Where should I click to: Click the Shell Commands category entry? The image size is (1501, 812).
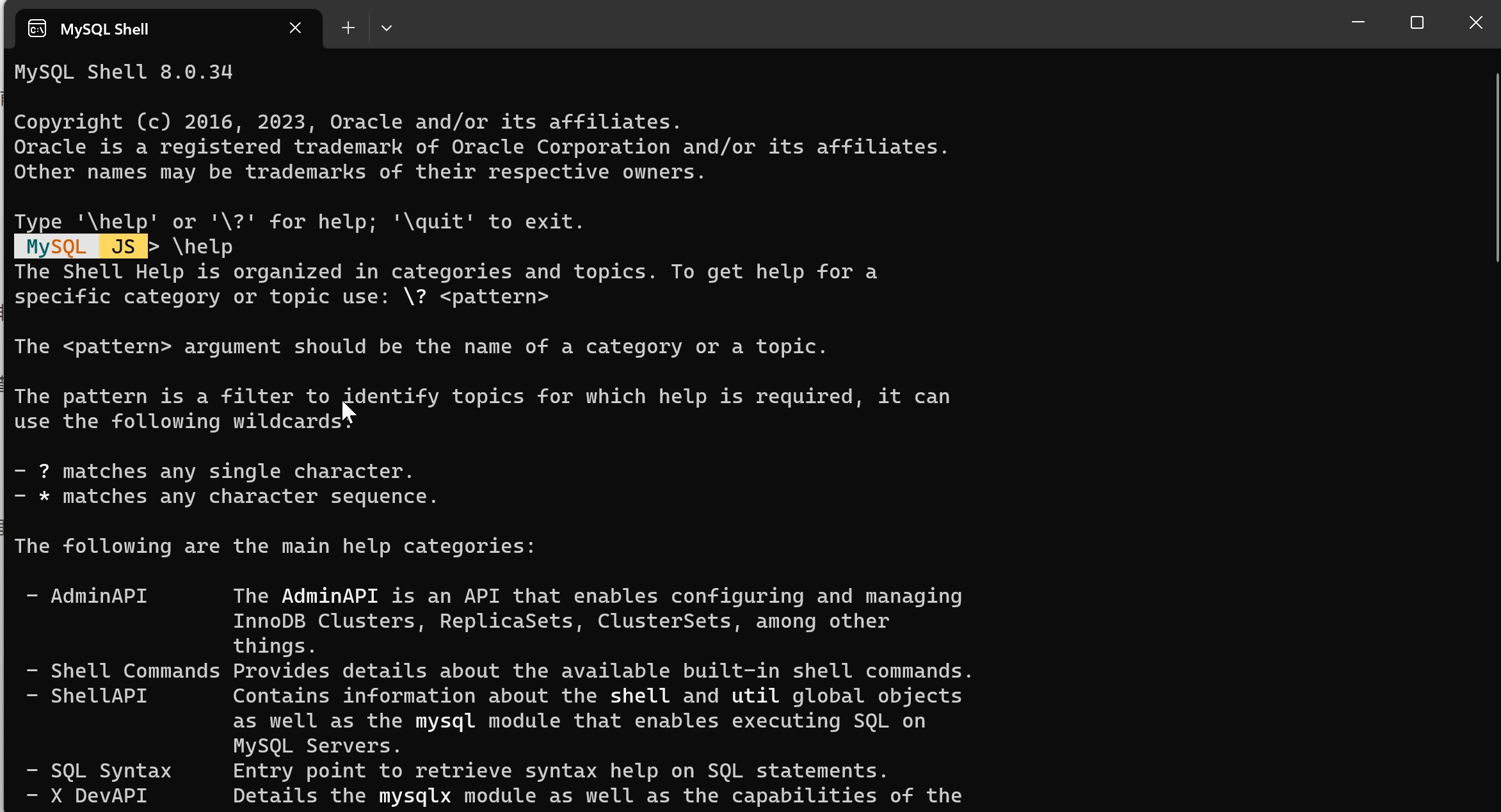pos(135,671)
